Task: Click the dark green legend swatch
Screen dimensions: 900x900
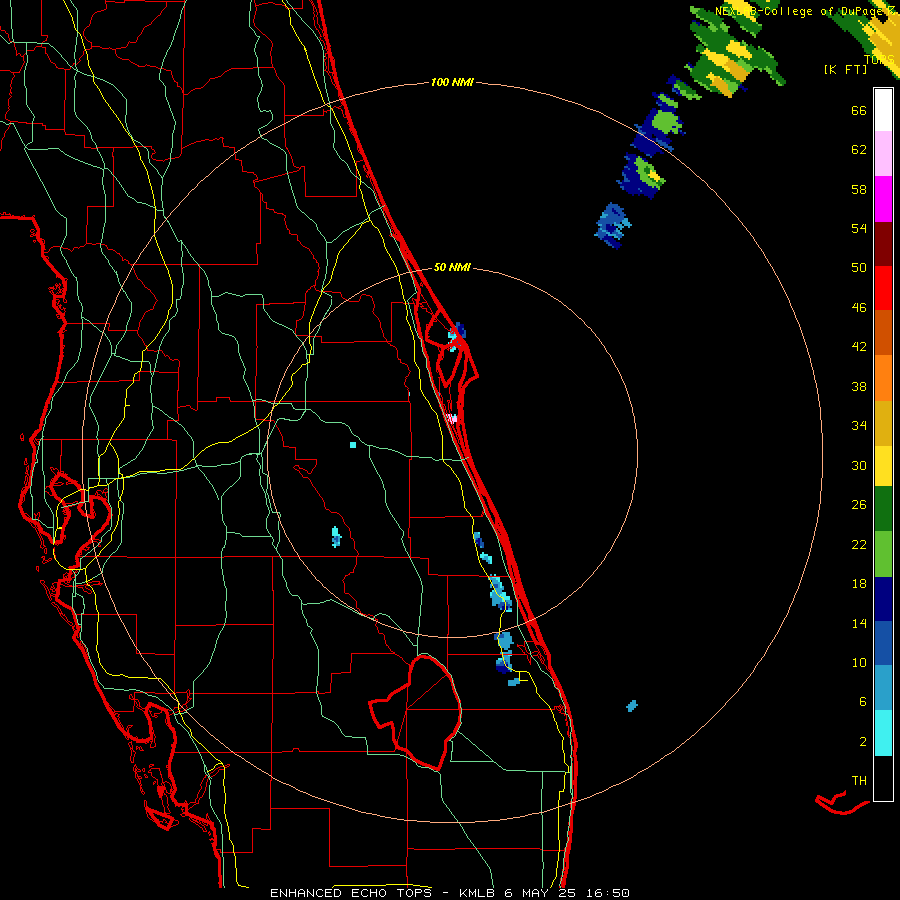Action: (883, 509)
